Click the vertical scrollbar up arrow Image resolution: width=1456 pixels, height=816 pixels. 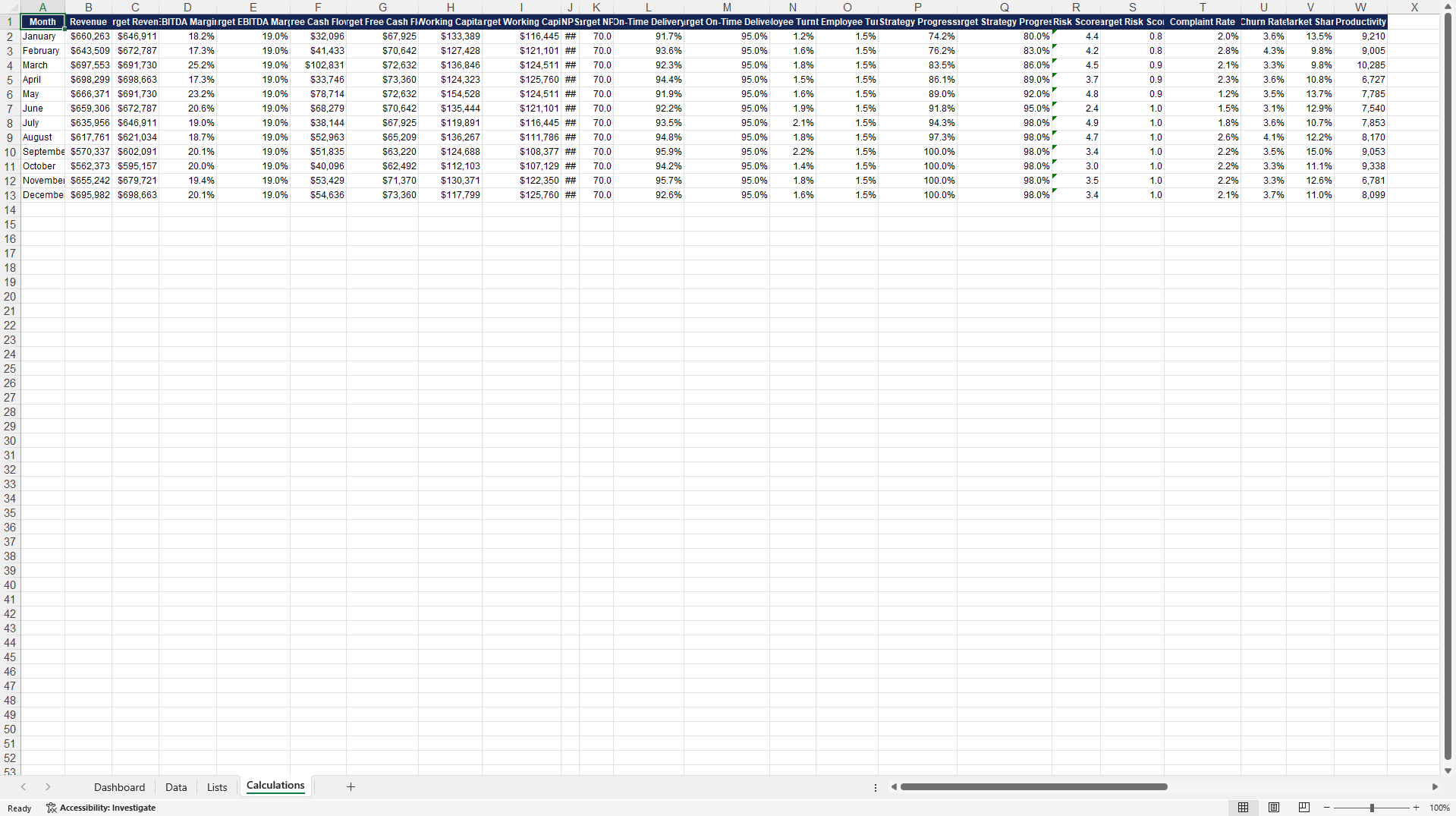(1448, 5)
